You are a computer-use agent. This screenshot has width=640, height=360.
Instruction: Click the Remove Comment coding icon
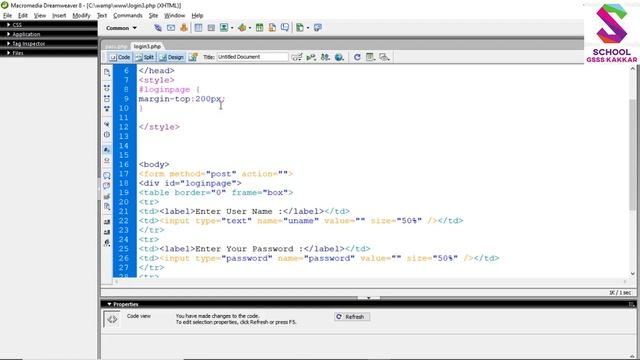click(107, 186)
